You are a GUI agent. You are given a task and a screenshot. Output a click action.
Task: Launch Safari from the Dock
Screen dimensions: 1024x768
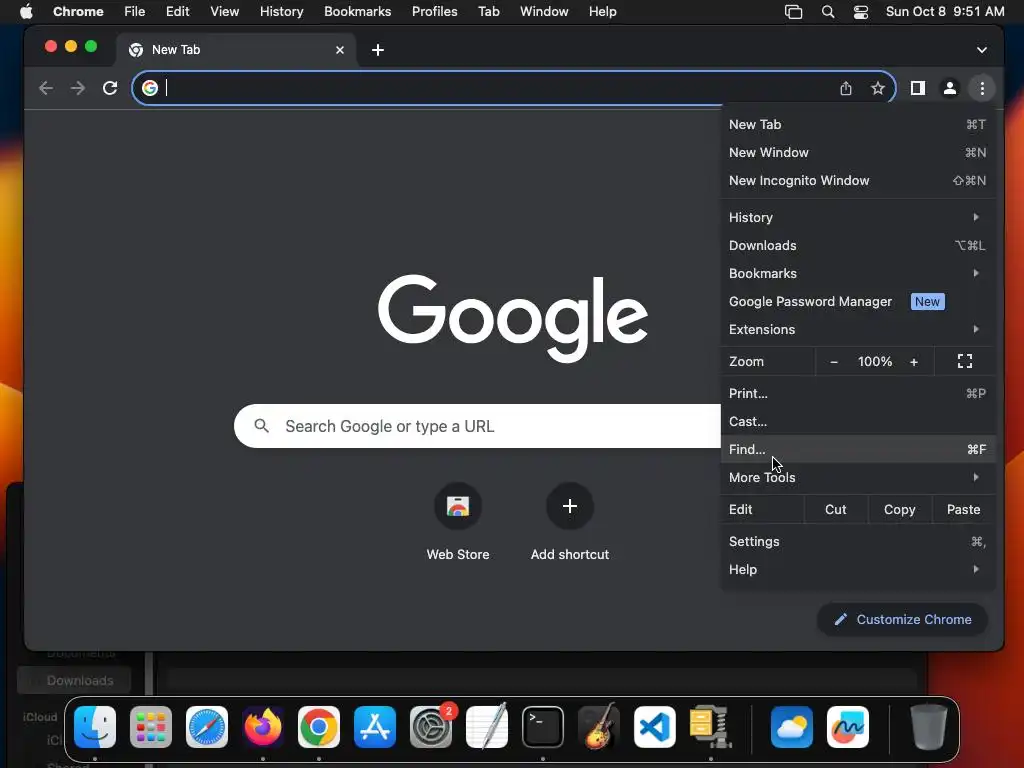[207, 727]
